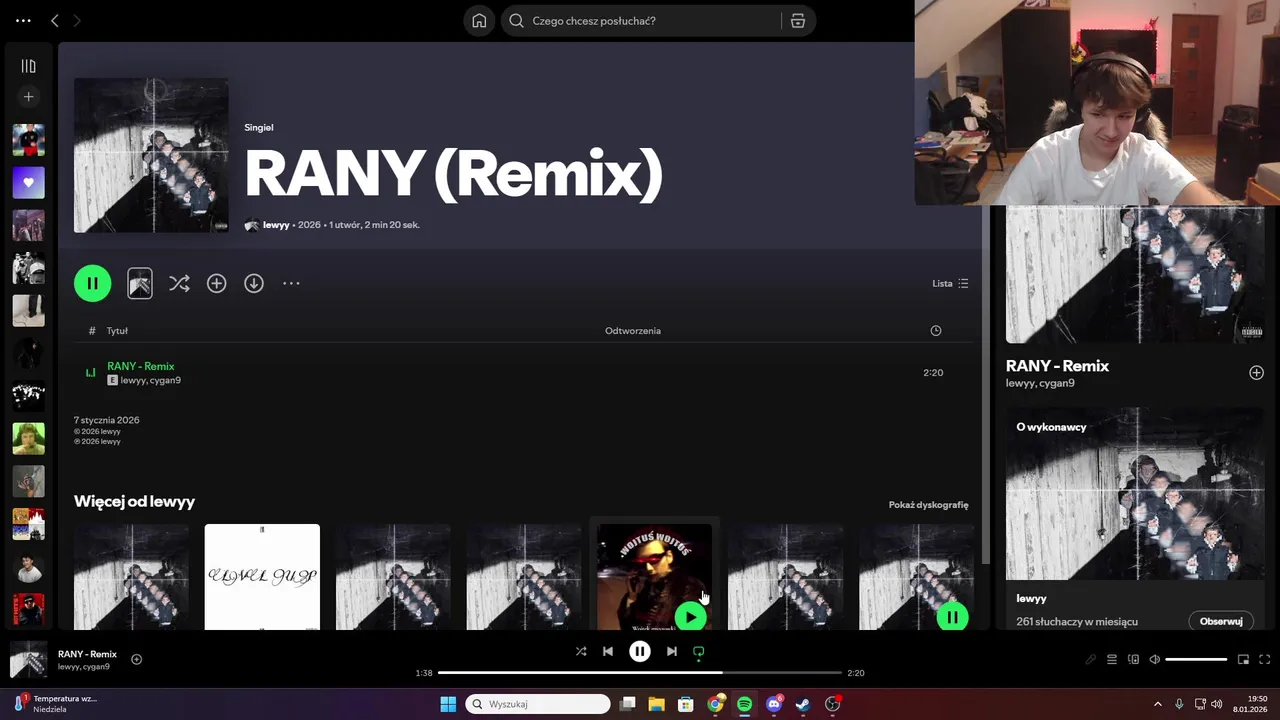This screenshot has height=720, width=1280.
Task: Open the play queue
Action: [x=1112, y=659]
